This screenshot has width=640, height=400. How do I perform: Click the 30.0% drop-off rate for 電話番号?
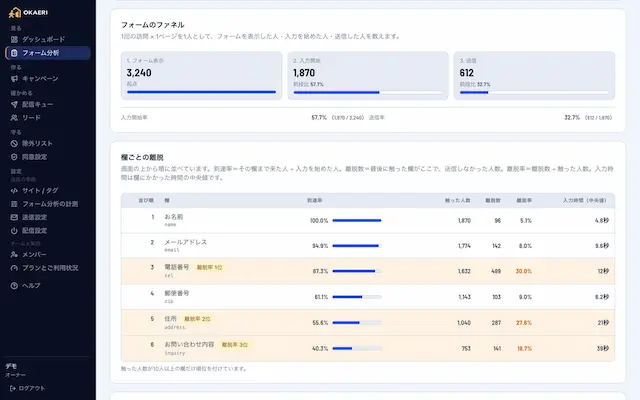tap(524, 271)
